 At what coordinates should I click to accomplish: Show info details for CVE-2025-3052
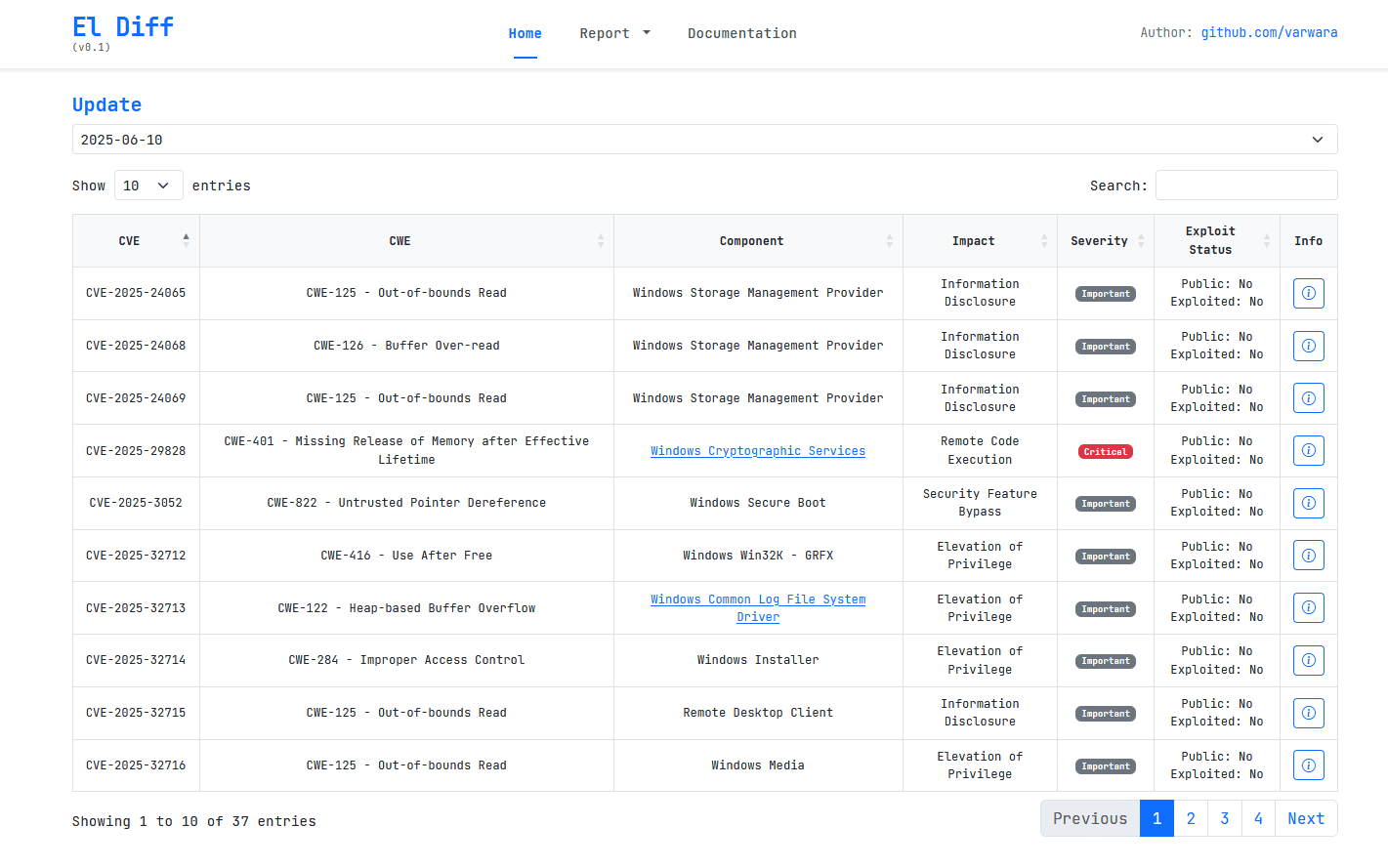click(1308, 503)
